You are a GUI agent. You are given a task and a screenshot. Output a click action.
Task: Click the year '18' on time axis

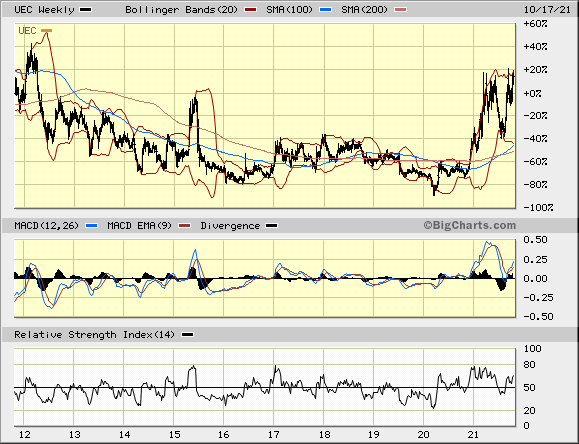325,435
